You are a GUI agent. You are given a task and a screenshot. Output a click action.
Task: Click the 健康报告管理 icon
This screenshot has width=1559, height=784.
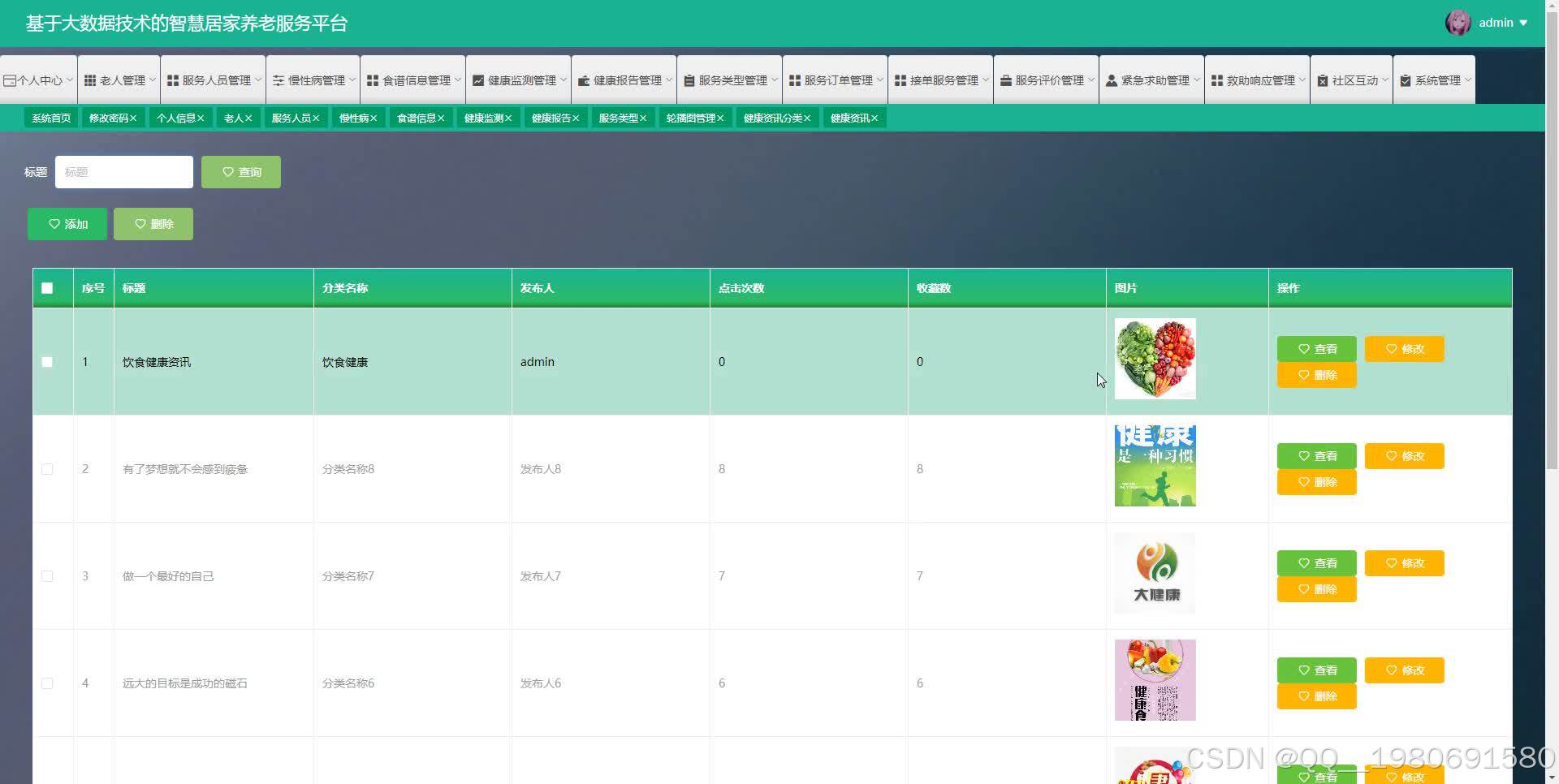click(584, 80)
